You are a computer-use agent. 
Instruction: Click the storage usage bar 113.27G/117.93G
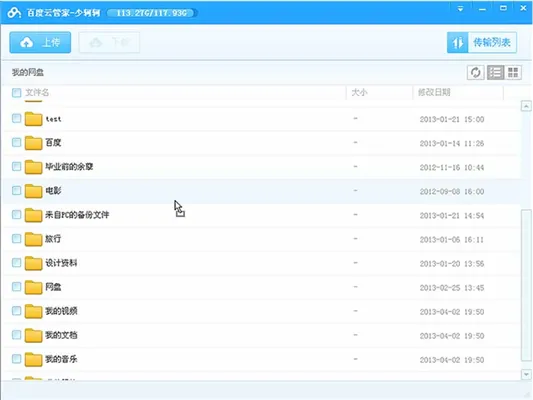click(x=152, y=13)
